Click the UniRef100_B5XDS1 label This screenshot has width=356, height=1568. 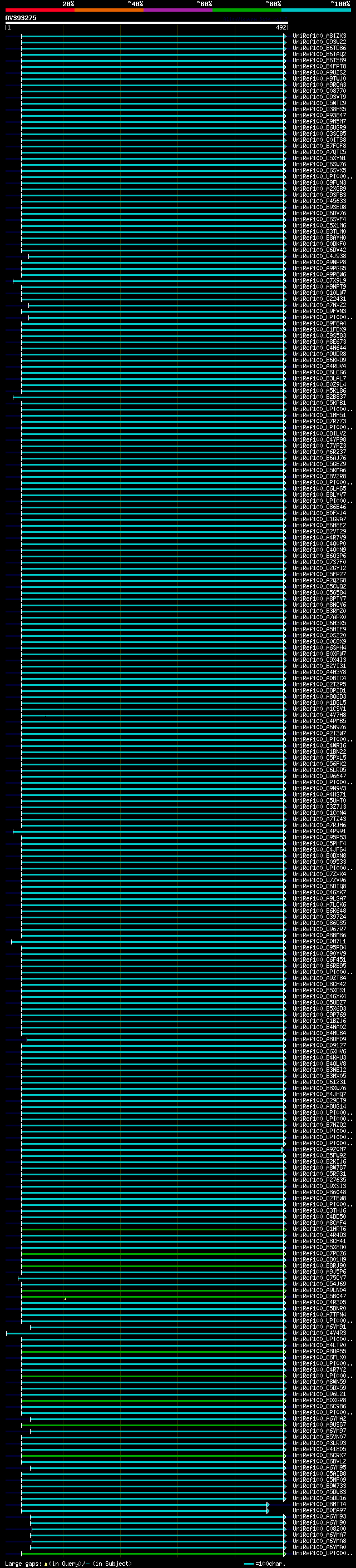(x=319, y=990)
